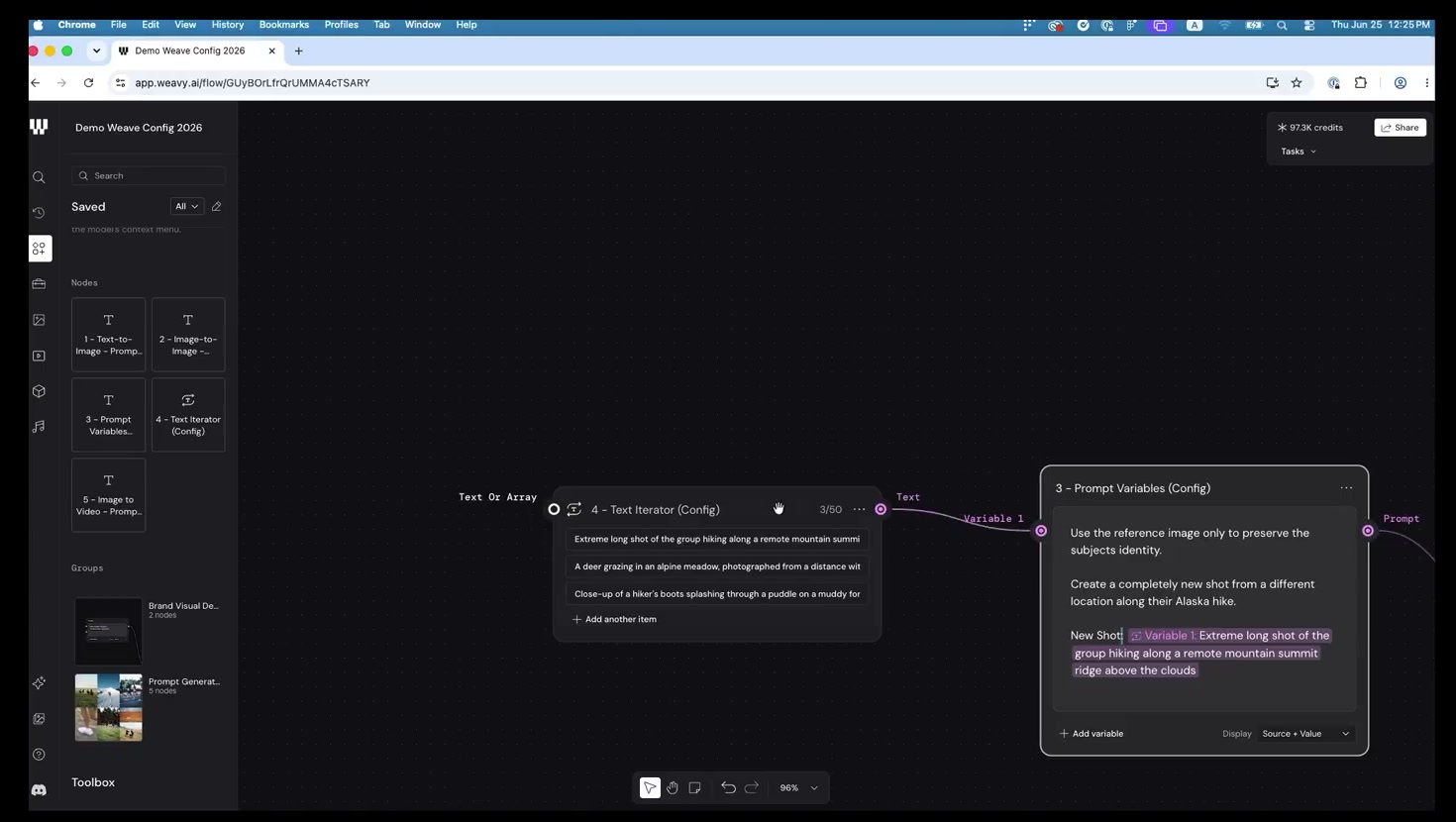Add a sticky note from bottom toolbar
Screen dimensions: 1456x822
click(x=695, y=787)
